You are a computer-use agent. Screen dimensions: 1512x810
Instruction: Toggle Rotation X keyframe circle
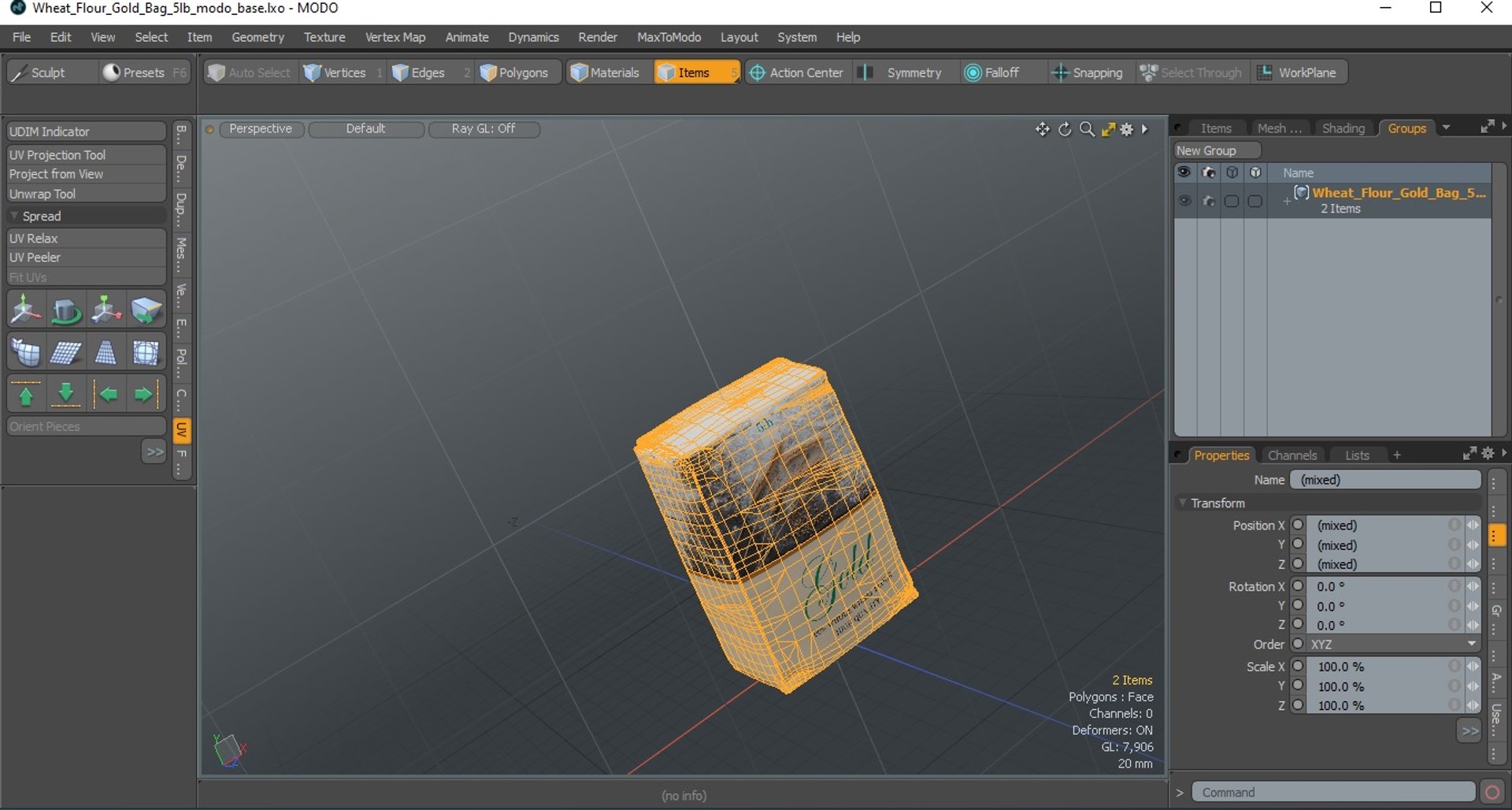click(1298, 586)
